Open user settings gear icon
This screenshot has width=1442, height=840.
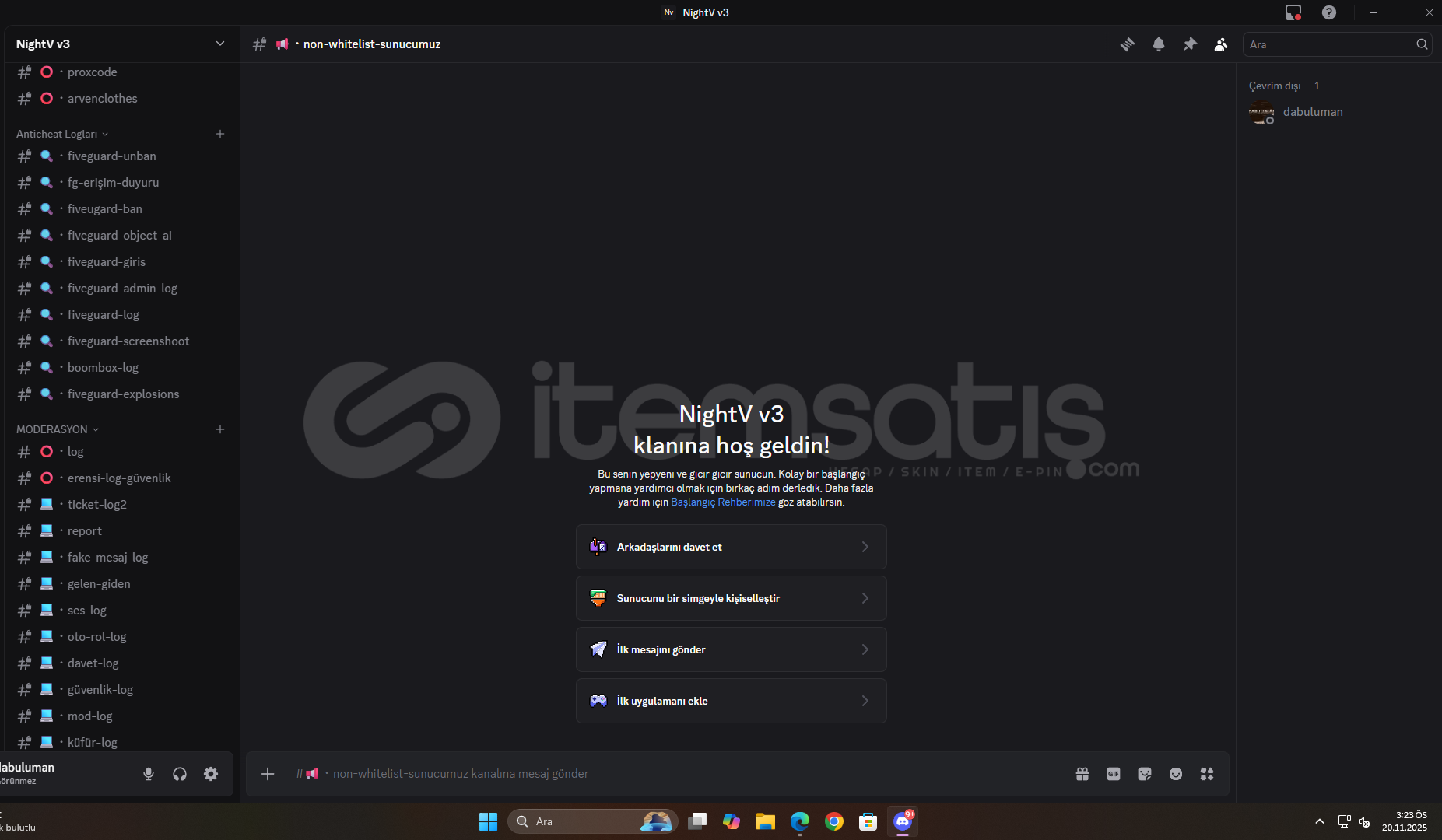point(211,774)
